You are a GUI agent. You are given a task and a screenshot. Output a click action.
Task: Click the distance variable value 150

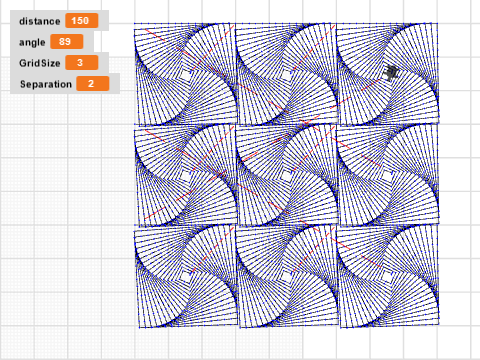tap(82, 21)
